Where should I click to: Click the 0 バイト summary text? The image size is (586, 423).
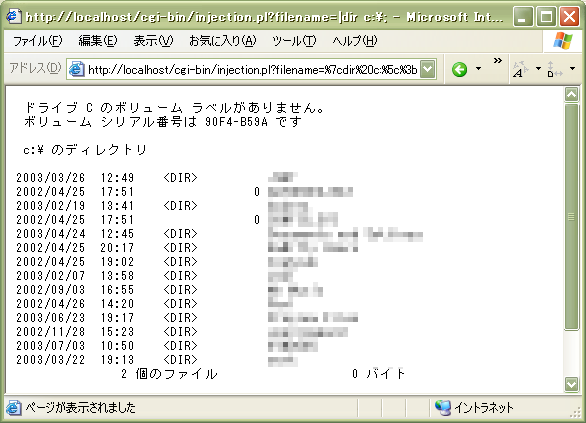pos(379,374)
